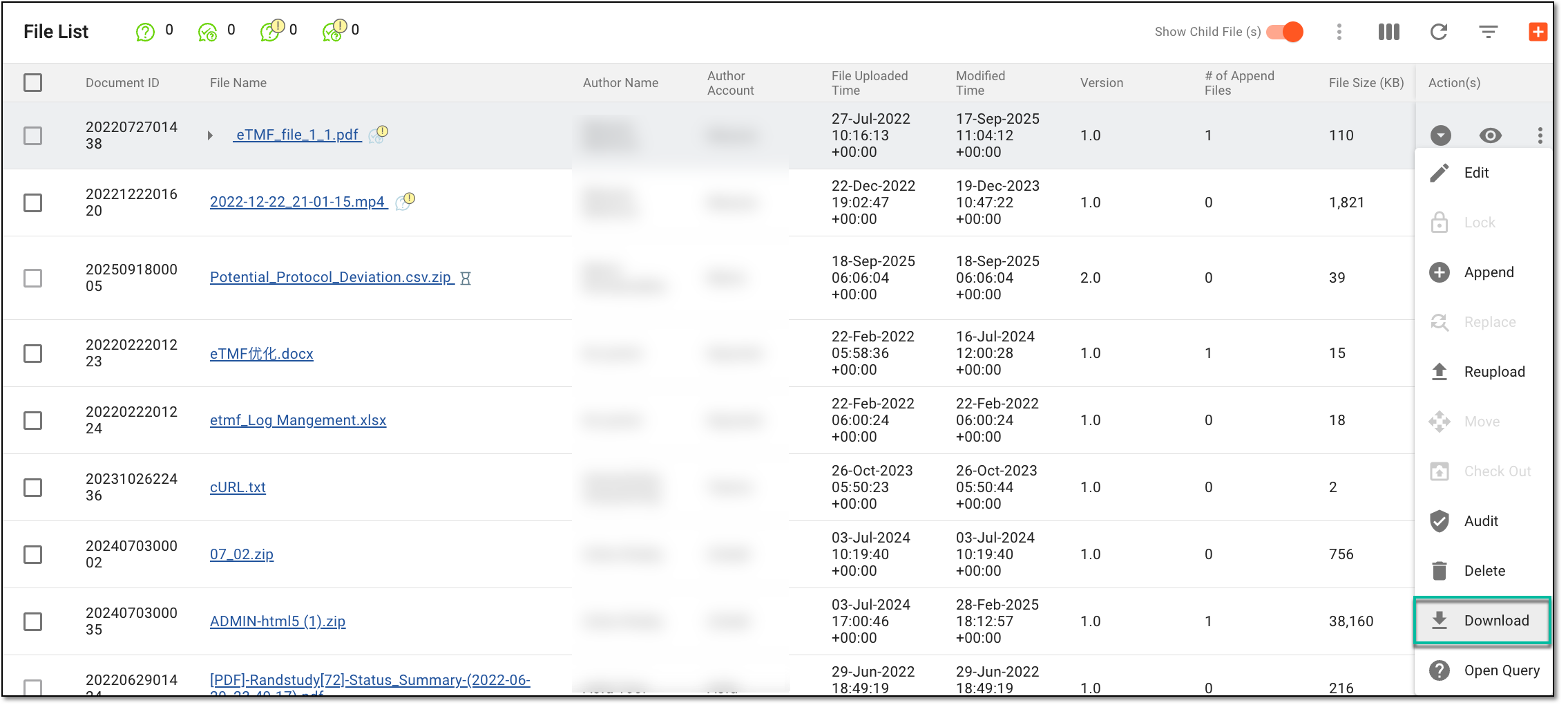Viewport: 1568px width, 705px height.
Task: Open more actions dots for eTMF_file_1_1.pdf row
Action: pyautogui.click(x=1540, y=135)
